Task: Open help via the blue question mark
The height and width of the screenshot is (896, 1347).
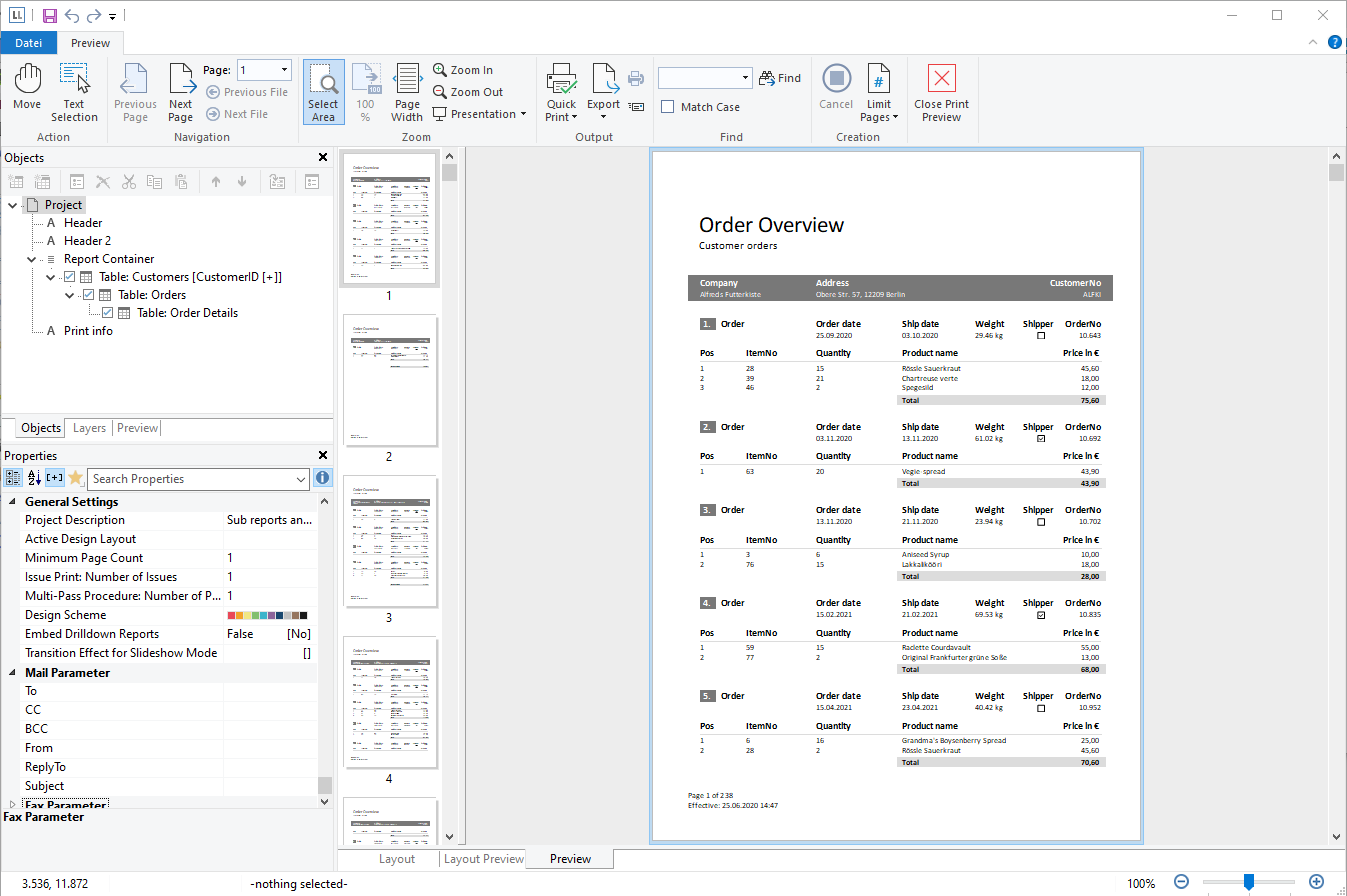Action: click(x=1335, y=42)
